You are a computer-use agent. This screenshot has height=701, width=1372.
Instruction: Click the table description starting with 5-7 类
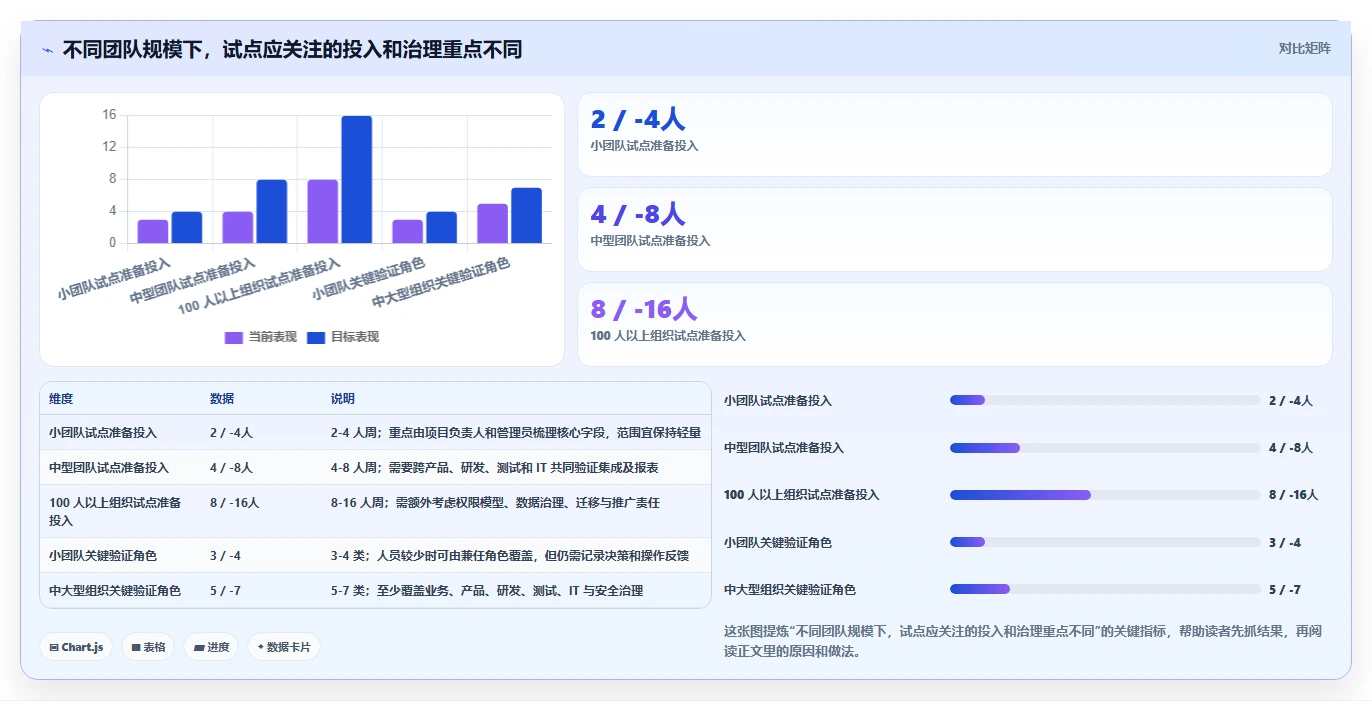(487, 590)
